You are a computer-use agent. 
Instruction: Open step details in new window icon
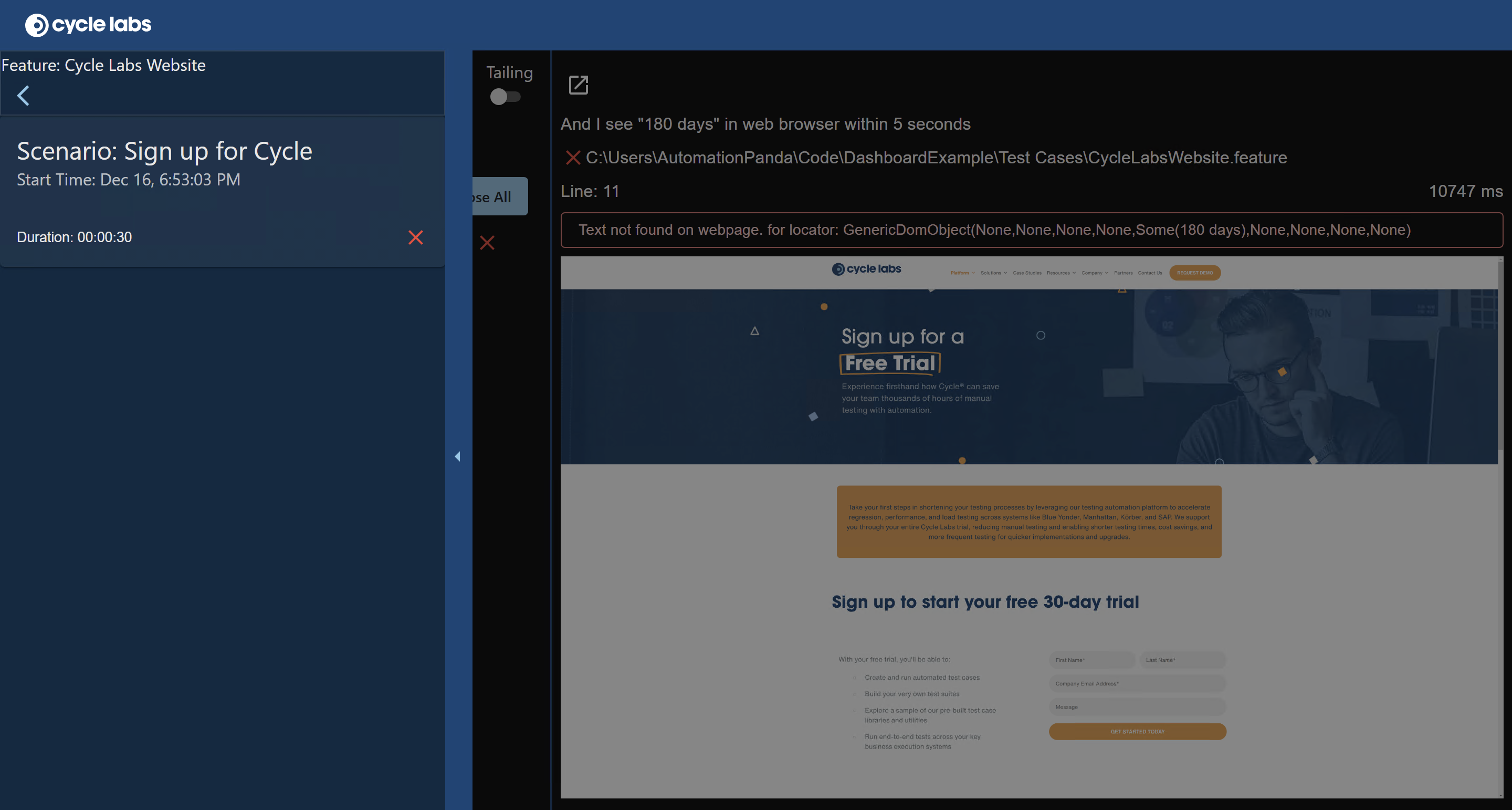[x=578, y=85]
